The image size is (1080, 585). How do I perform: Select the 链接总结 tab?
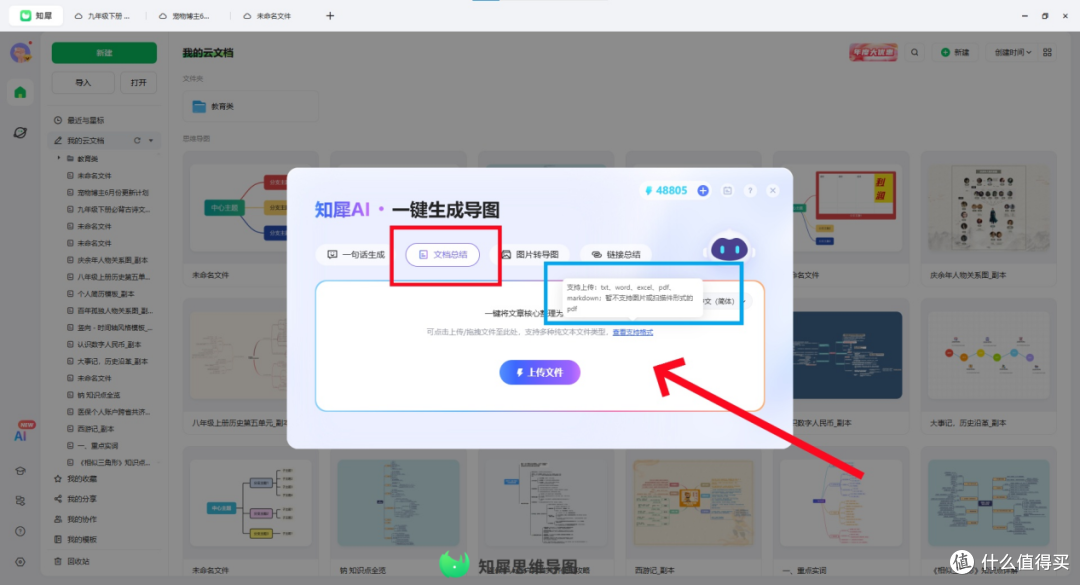pos(617,254)
